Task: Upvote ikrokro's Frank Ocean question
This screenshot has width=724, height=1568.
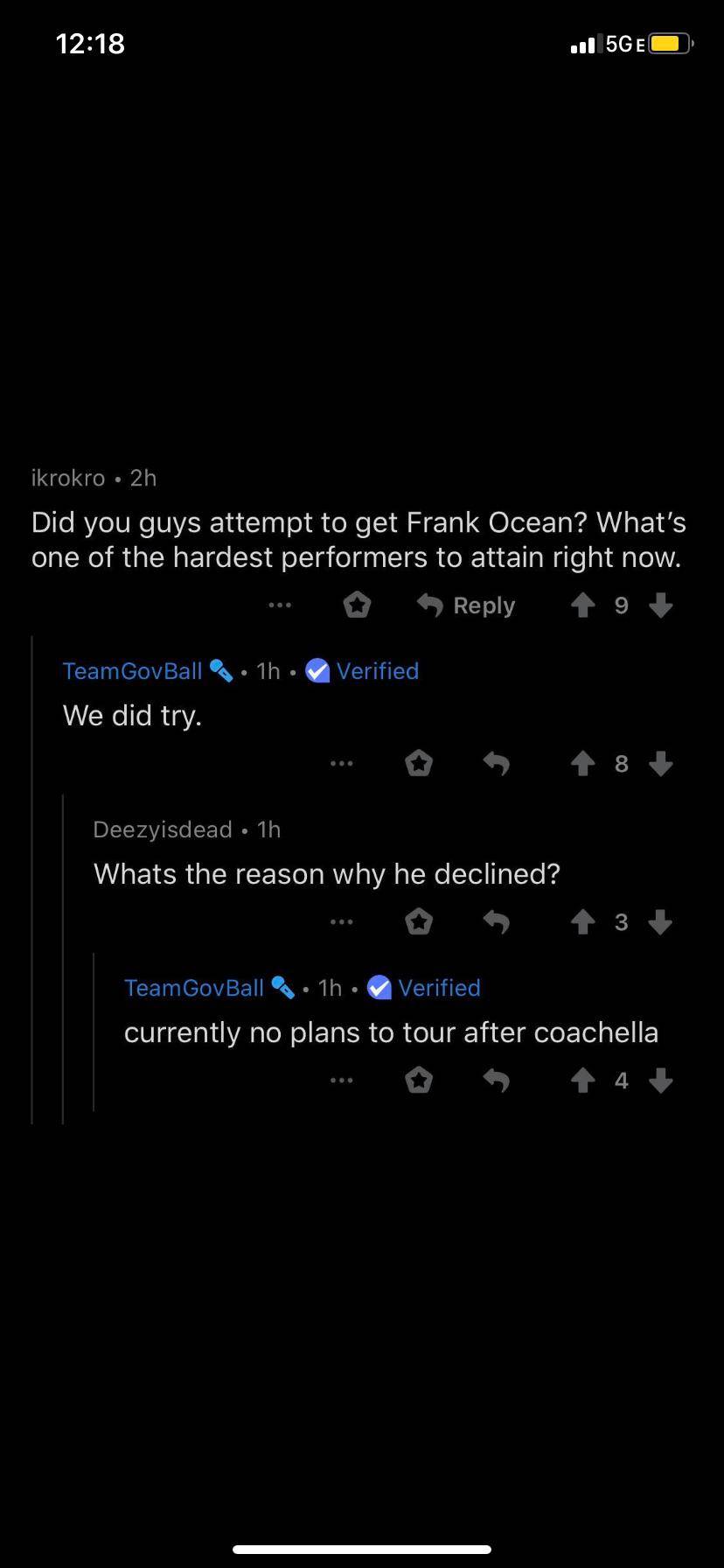Action: 582,605
